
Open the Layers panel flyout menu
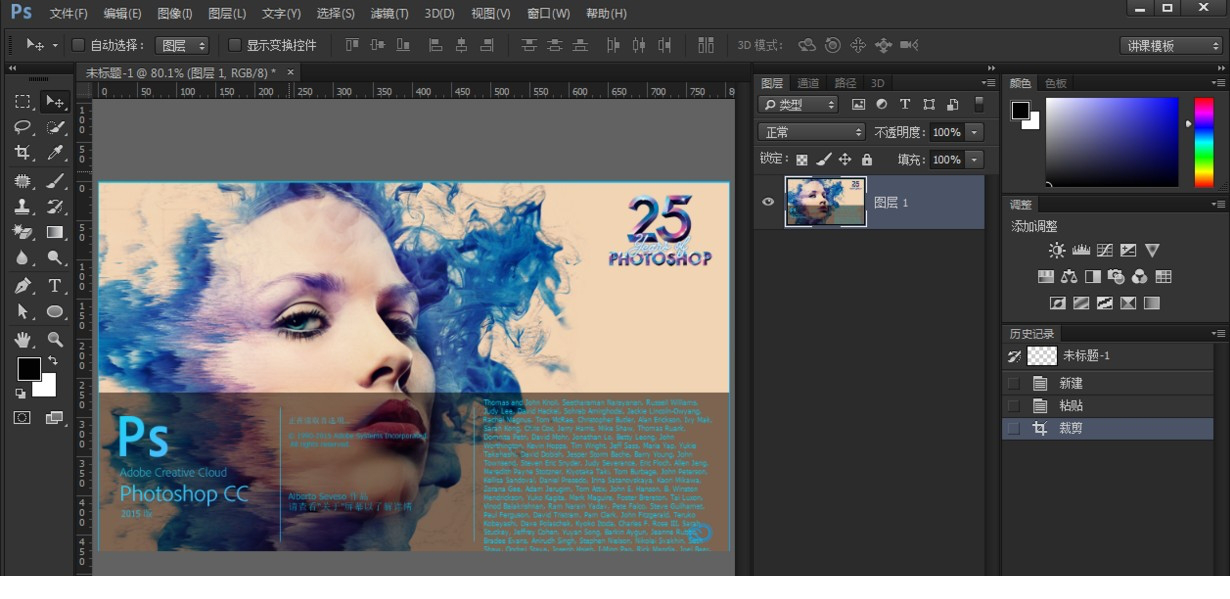[989, 83]
